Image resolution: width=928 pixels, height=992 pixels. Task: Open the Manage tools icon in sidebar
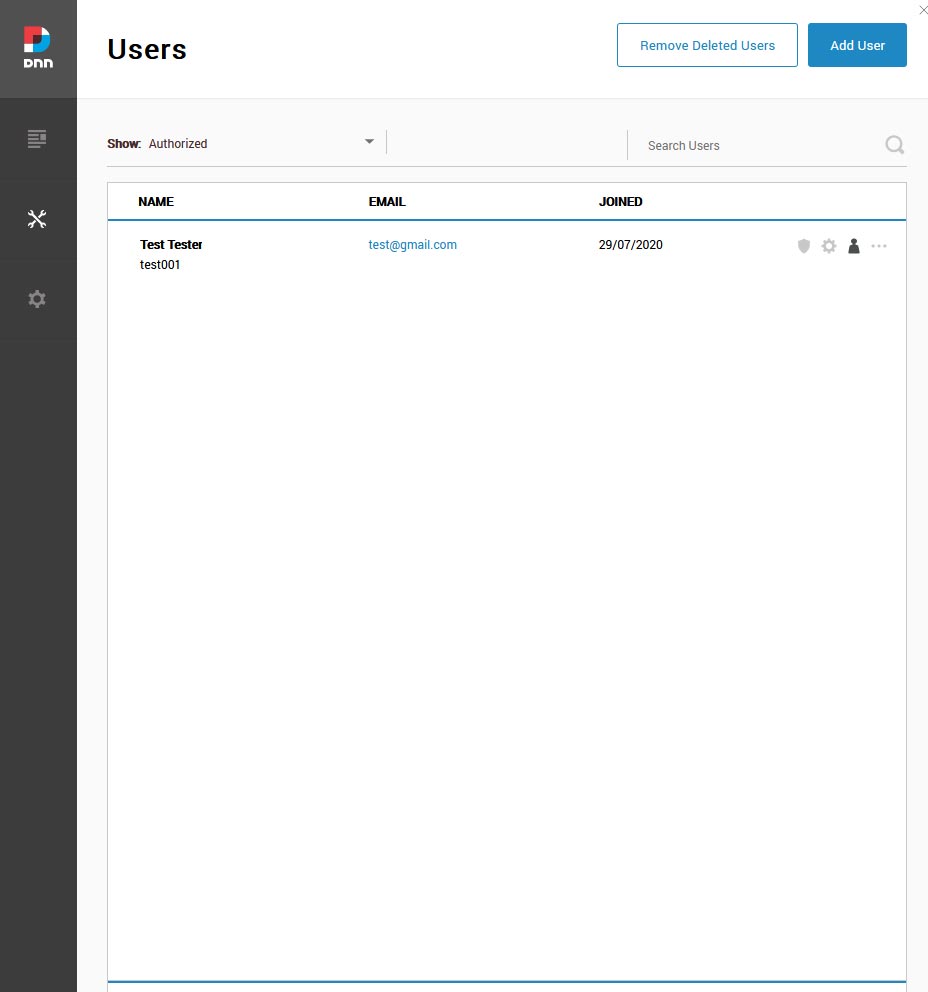pyautogui.click(x=37, y=219)
